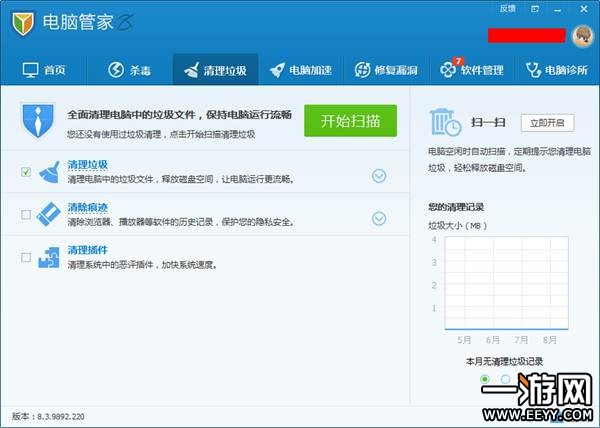This screenshot has width=600, height=428.
Task: Click the 开始扫描 green button
Action: (350, 121)
